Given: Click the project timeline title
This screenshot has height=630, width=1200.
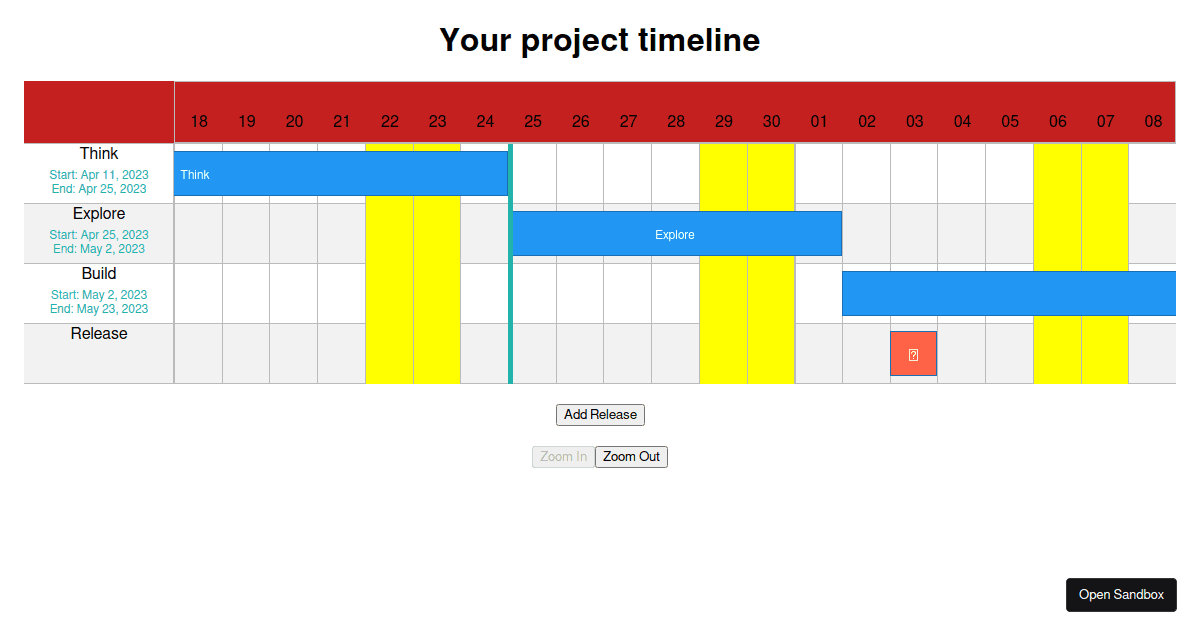Looking at the screenshot, I should click(x=600, y=40).
